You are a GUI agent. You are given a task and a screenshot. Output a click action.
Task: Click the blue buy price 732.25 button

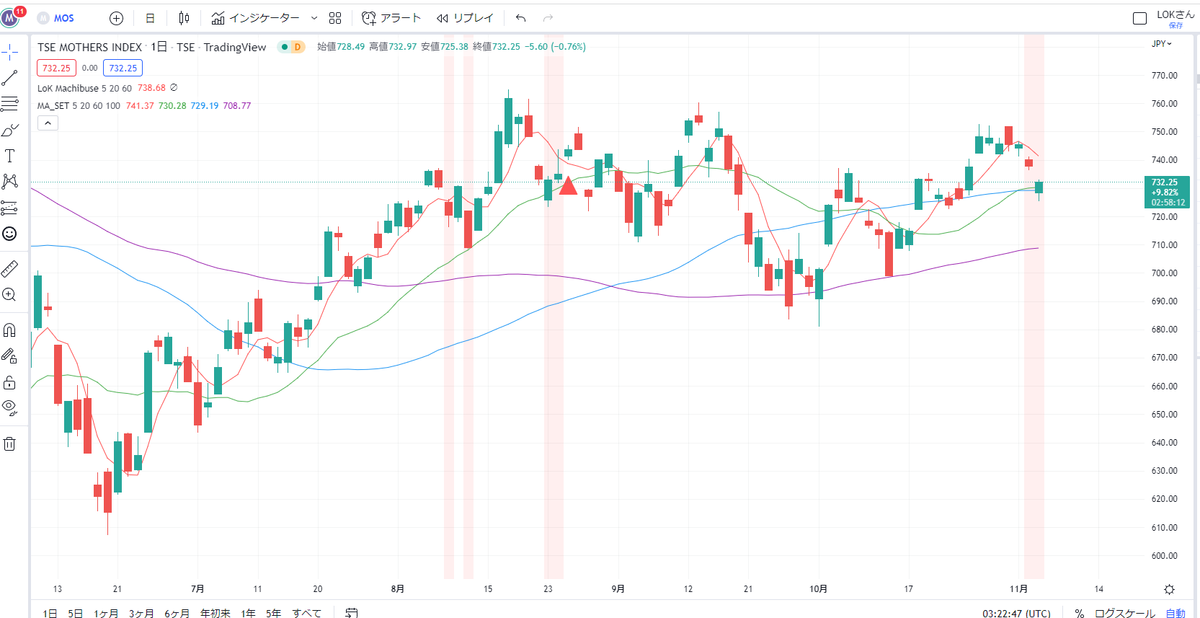click(125, 67)
